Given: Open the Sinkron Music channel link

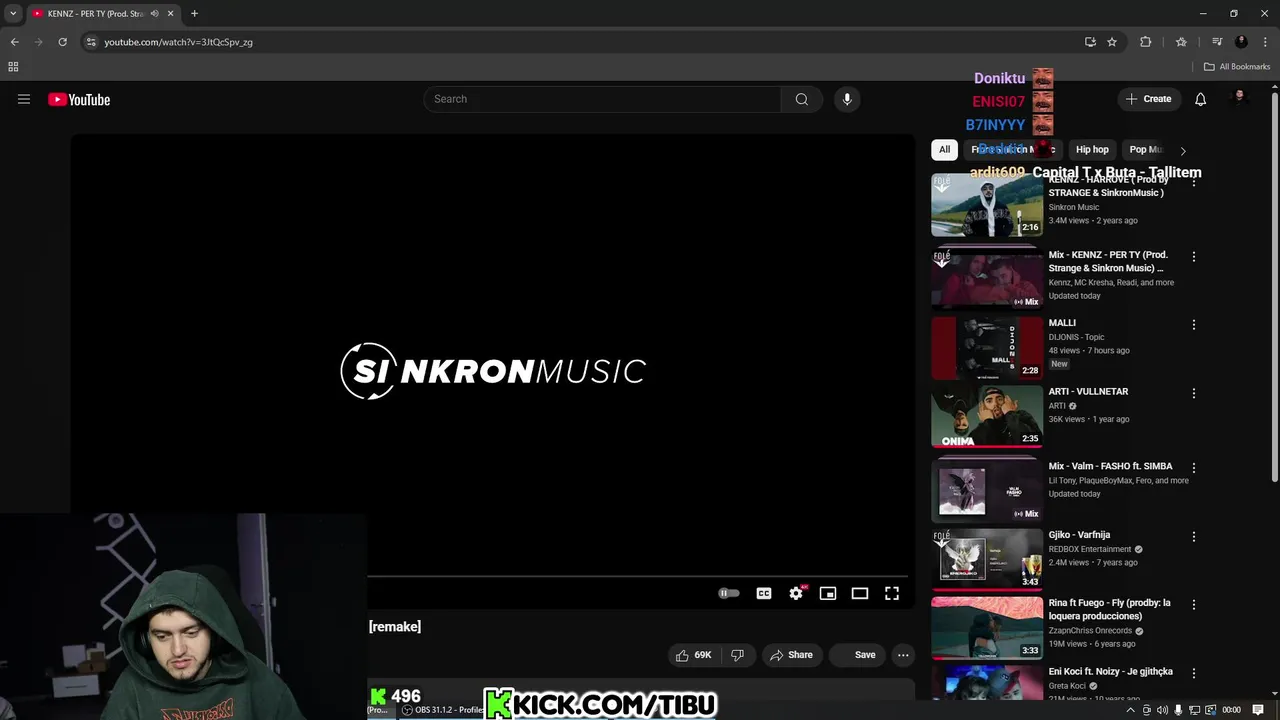Looking at the screenshot, I should 1073,207.
